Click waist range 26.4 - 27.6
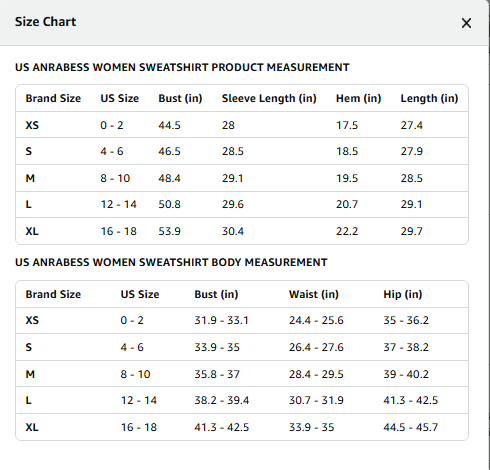Image resolution: width=490 pixels, height=470 pixels. tap(316, 347)
